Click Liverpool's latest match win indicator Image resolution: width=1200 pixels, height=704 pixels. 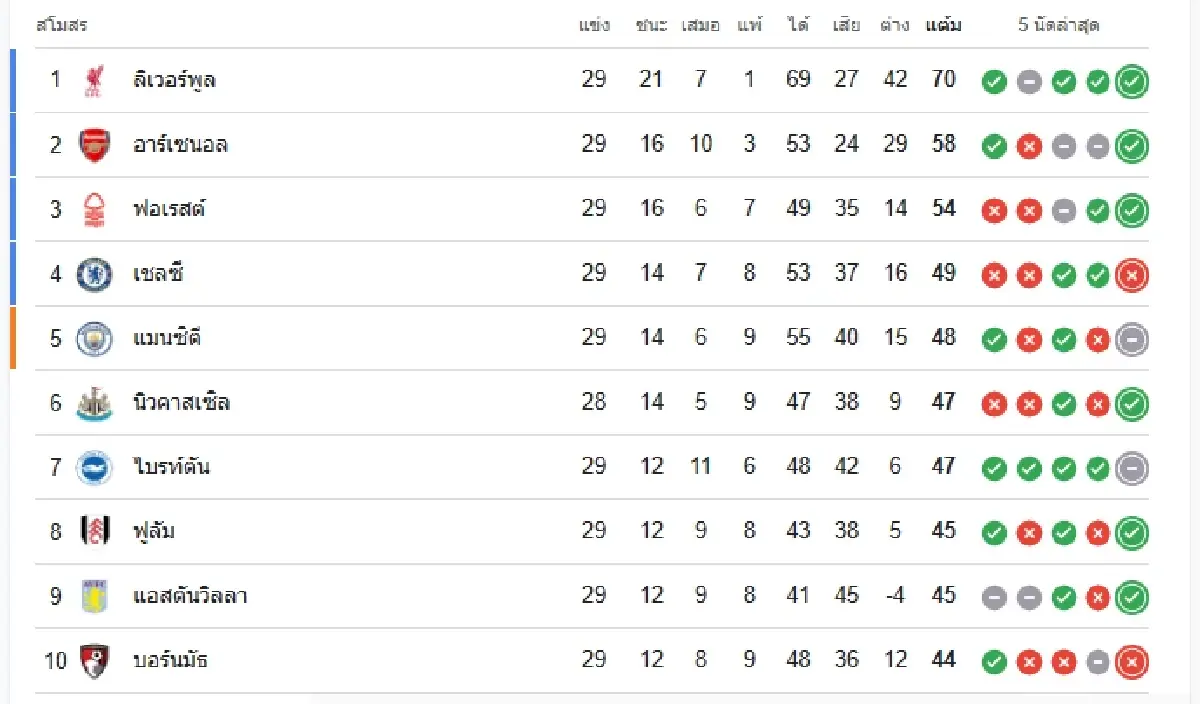(1132, 82)
